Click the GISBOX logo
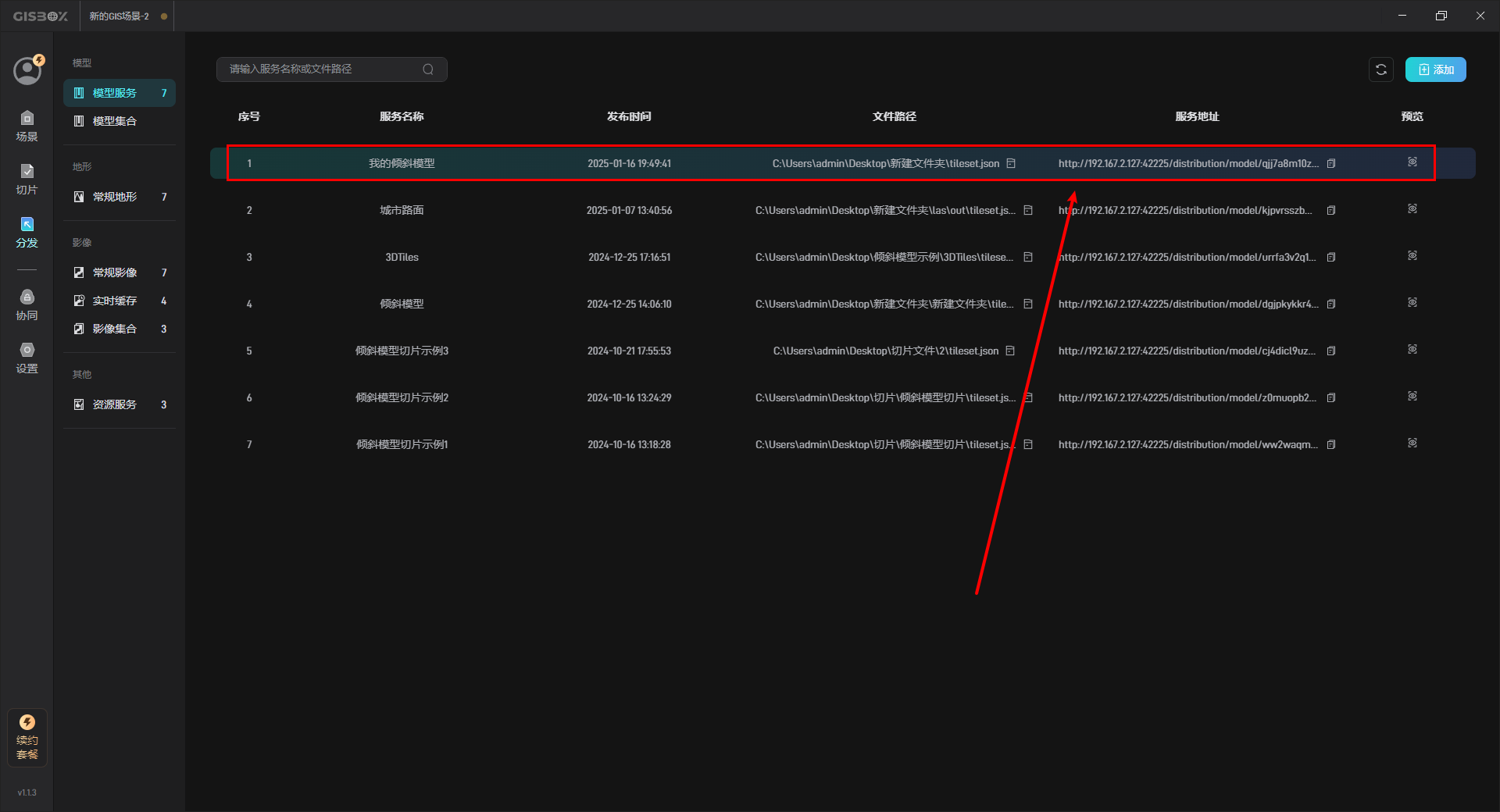1500x812 pixels. (x=41, y=16)
